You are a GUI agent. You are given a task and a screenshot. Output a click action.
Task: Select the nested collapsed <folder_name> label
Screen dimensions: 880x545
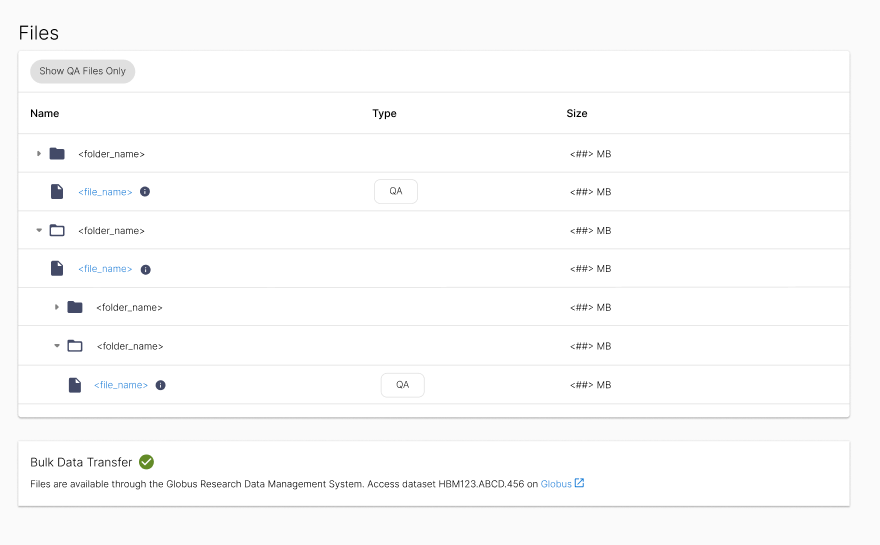(x=130, y=308)
